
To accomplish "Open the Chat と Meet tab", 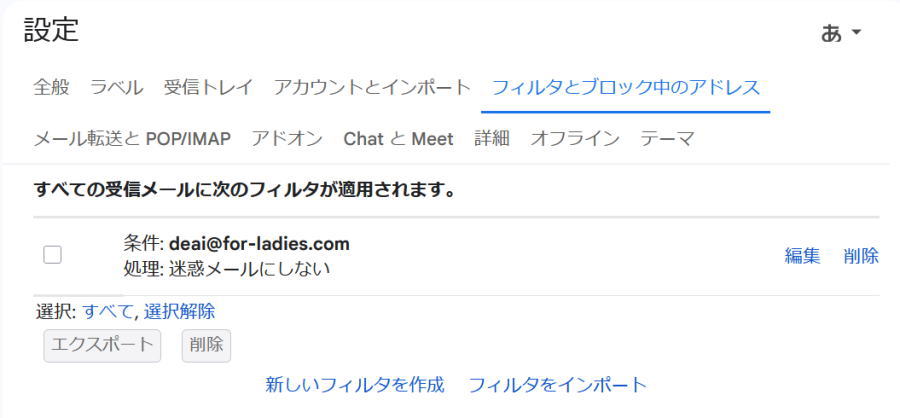I will [x=398, y=138].
